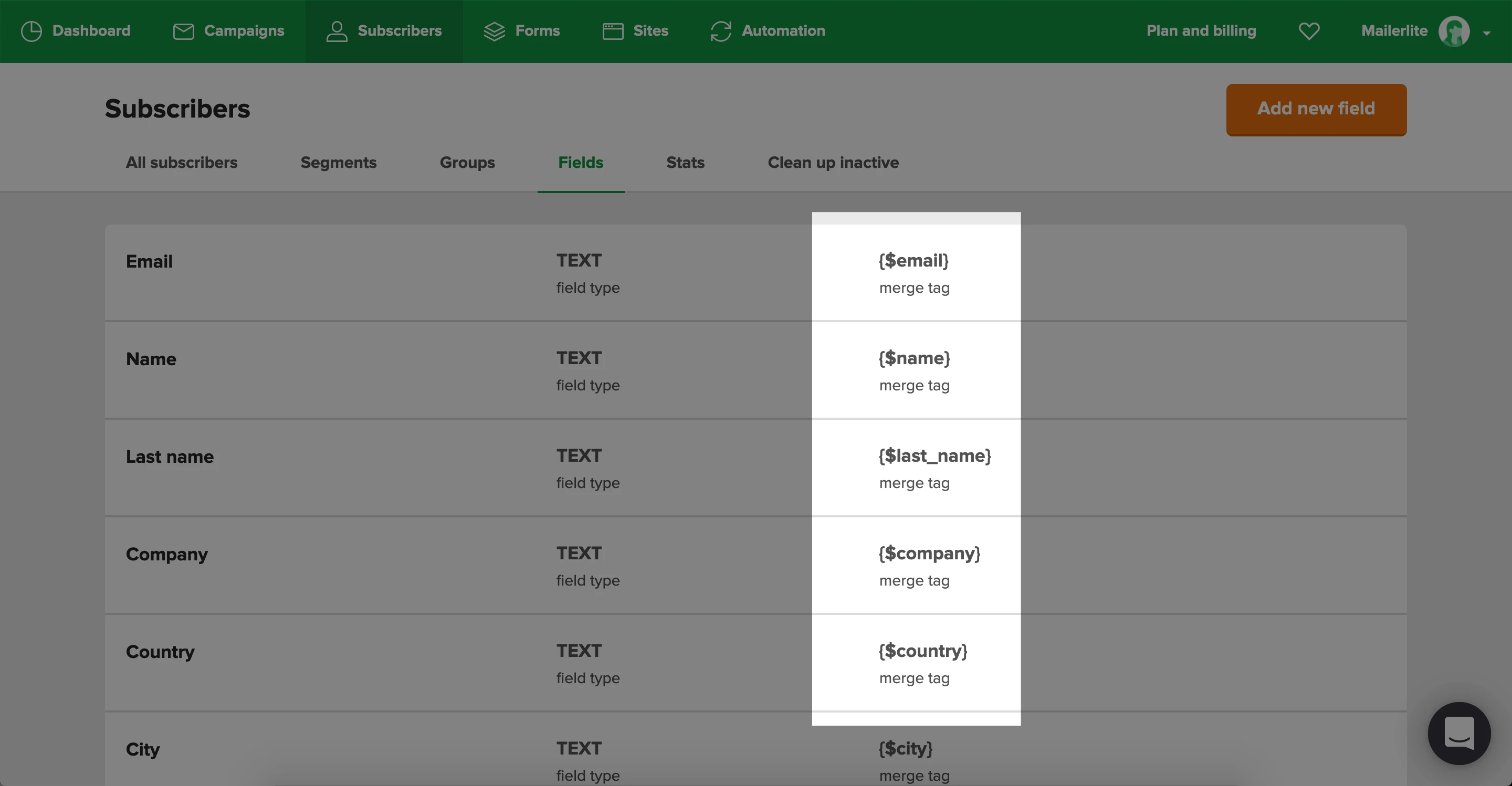Image resolution: width=1512 pixels, height=786 pixels.
Task: Click the Automation refresh arrows icon
Action: point(720,31)
